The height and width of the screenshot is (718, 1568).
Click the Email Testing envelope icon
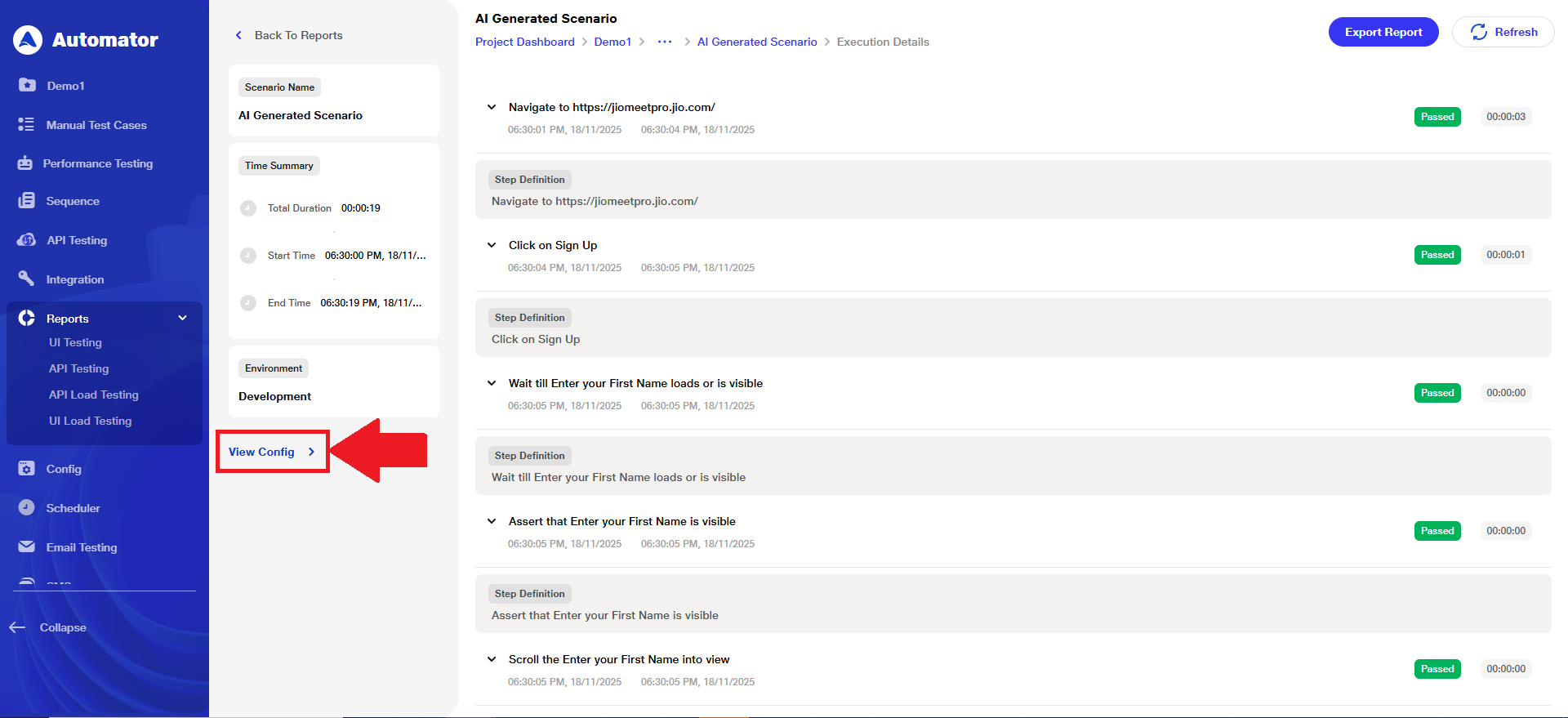click(26, 546)
